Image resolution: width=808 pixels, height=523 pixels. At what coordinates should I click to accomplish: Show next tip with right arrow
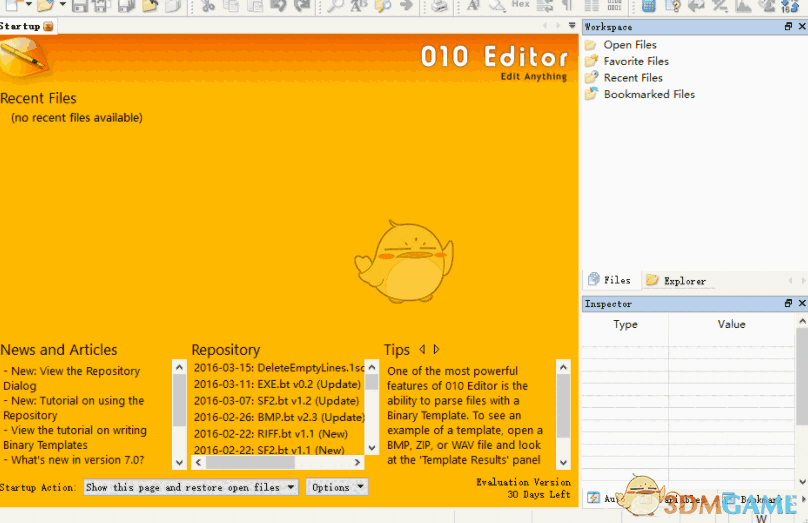436,349
